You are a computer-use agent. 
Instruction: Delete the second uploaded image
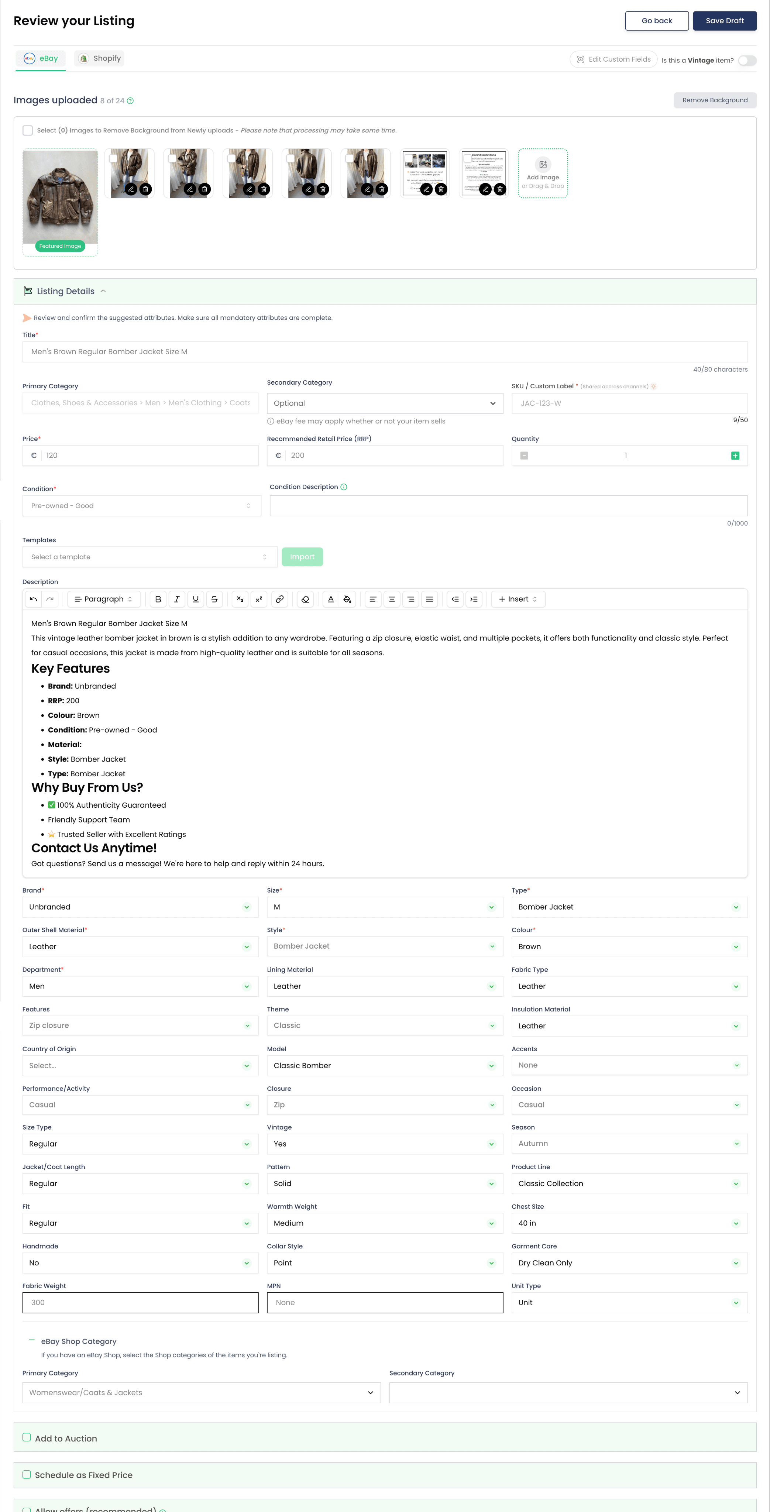[x=145, y=189]
